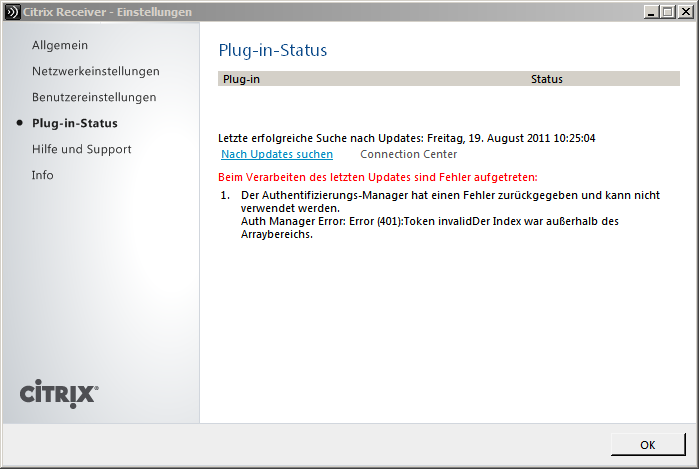Confirm with the OK button

point(648,444)
